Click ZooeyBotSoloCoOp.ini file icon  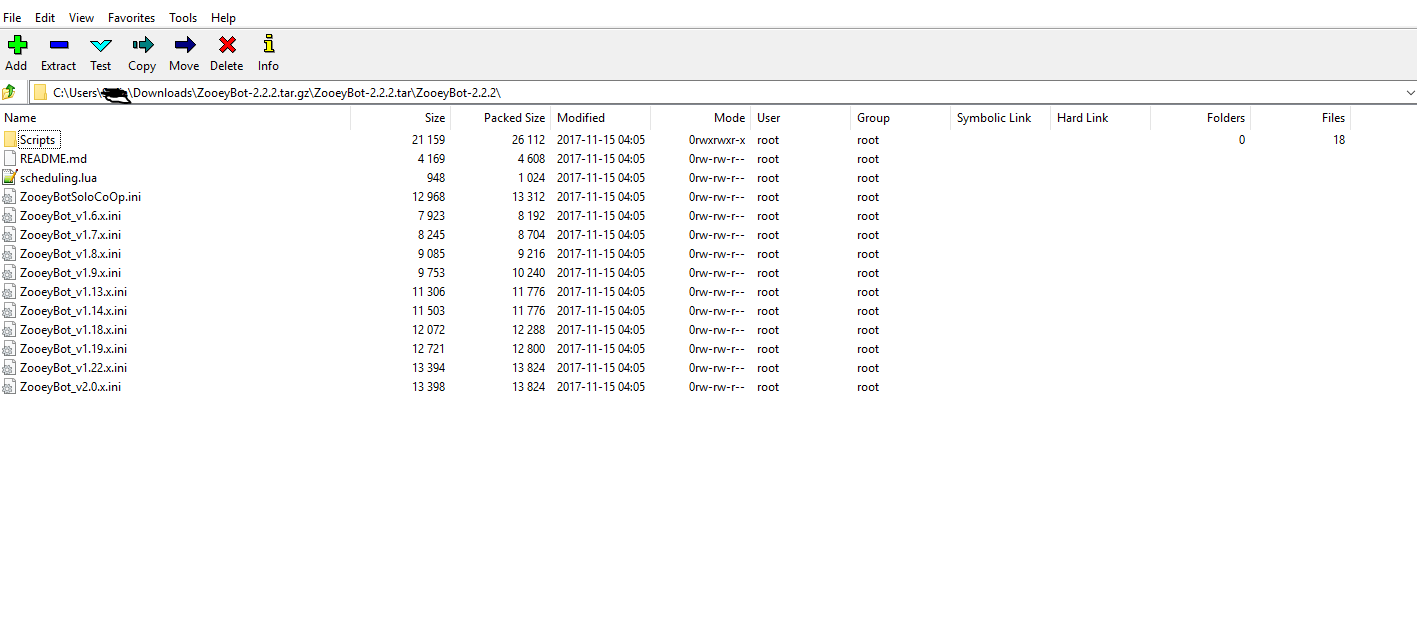coord(10,197)
